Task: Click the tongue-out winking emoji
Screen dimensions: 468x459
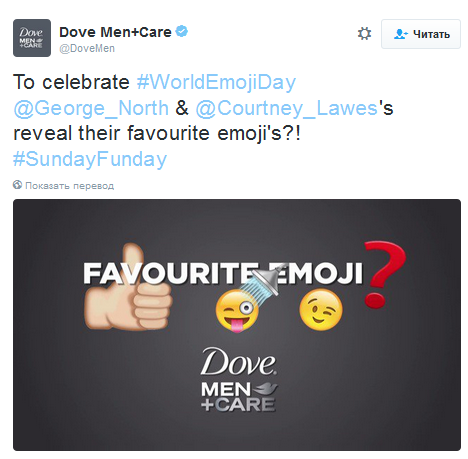Action: click(237, 311)
